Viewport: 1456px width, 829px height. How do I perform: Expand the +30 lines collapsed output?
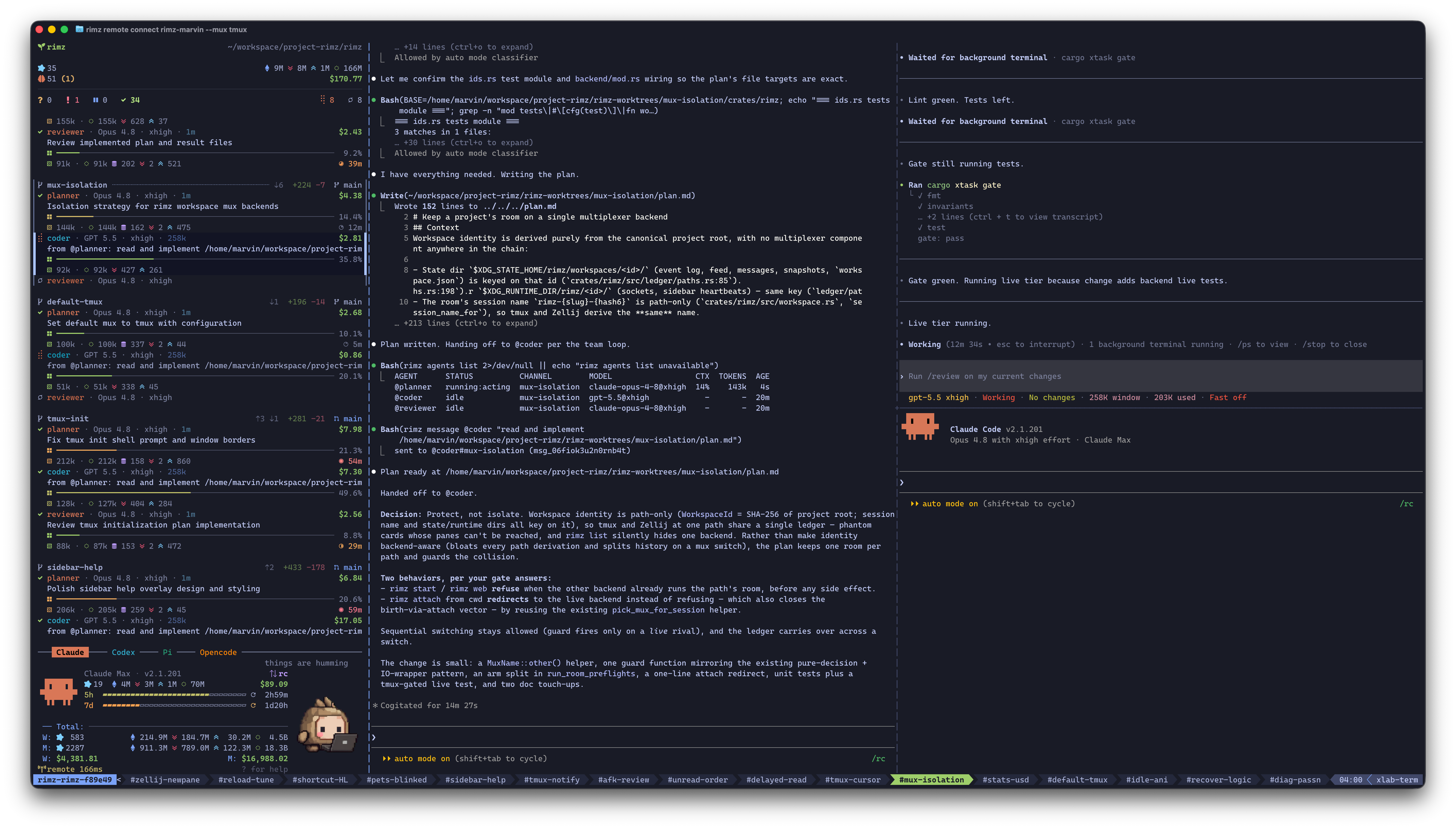463,142
